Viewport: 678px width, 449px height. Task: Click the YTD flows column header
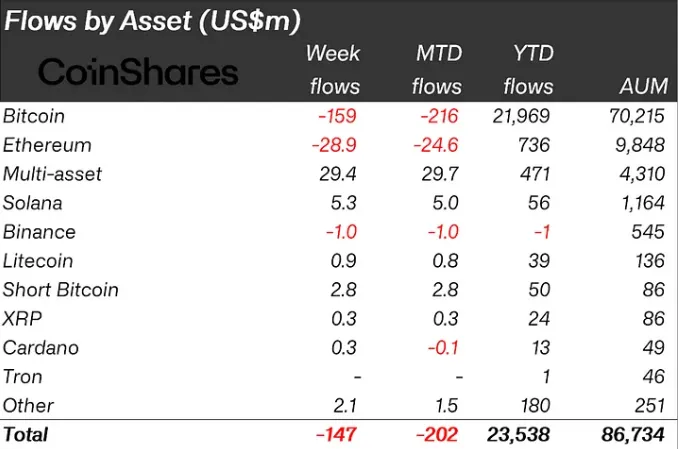(528, 70)
